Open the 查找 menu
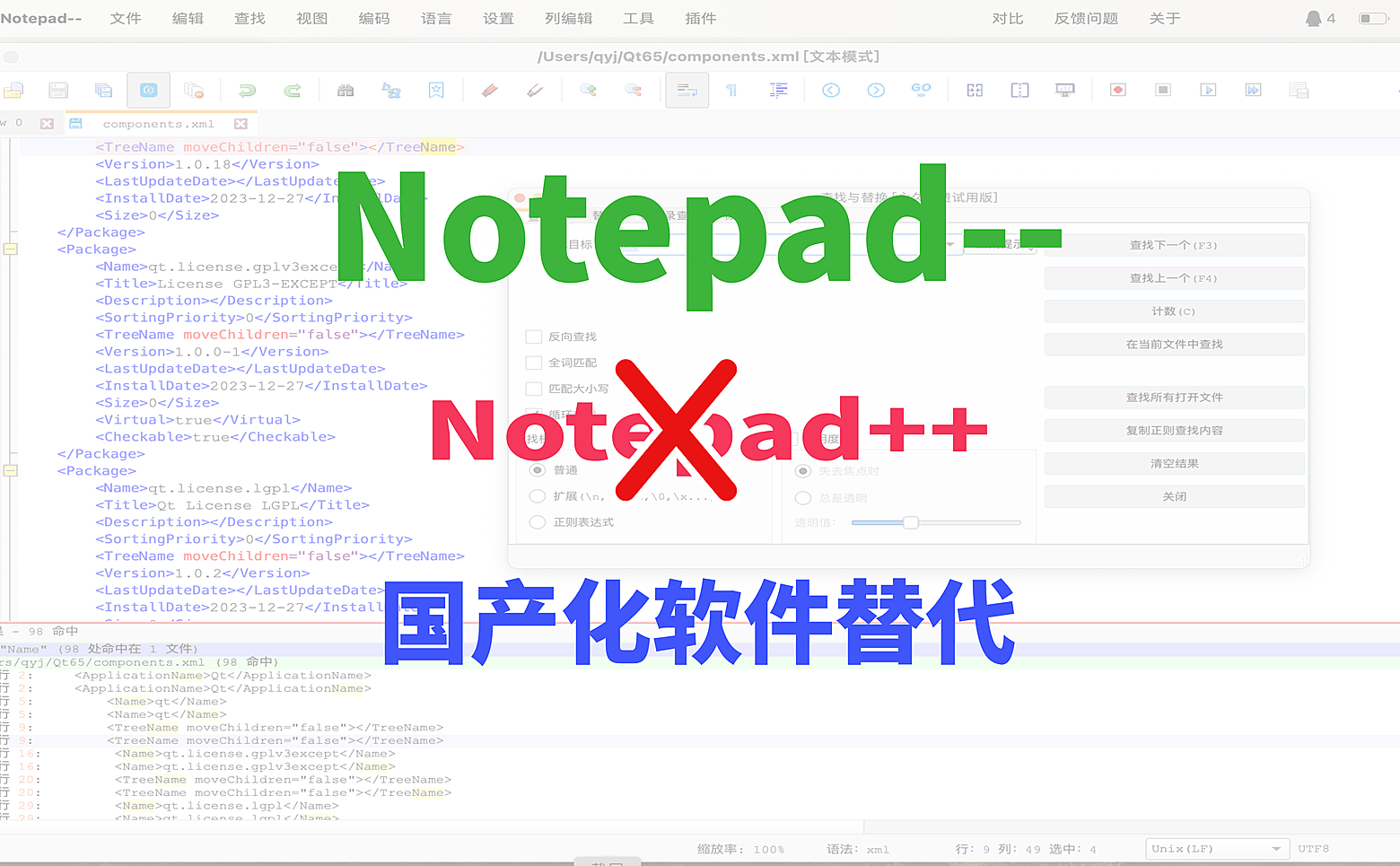This screenshot has width=1400, height=866. click(x=249, y=18)
